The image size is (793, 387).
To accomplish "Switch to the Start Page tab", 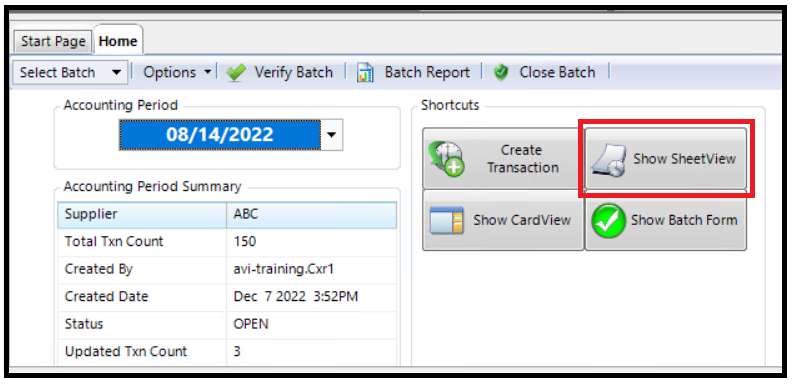I will coord(53,41).
